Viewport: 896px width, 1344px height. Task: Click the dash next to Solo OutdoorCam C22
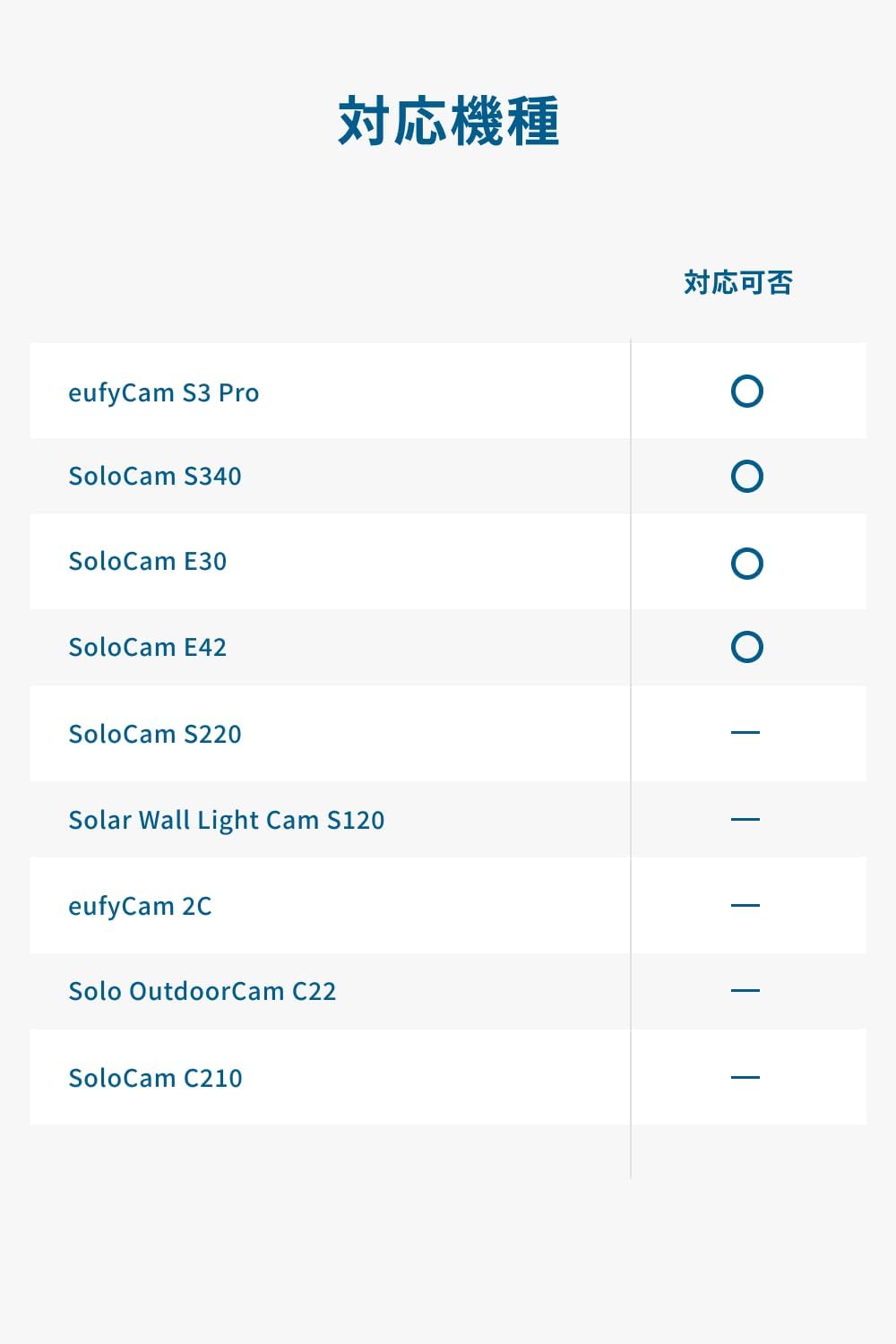pos(745,991)
